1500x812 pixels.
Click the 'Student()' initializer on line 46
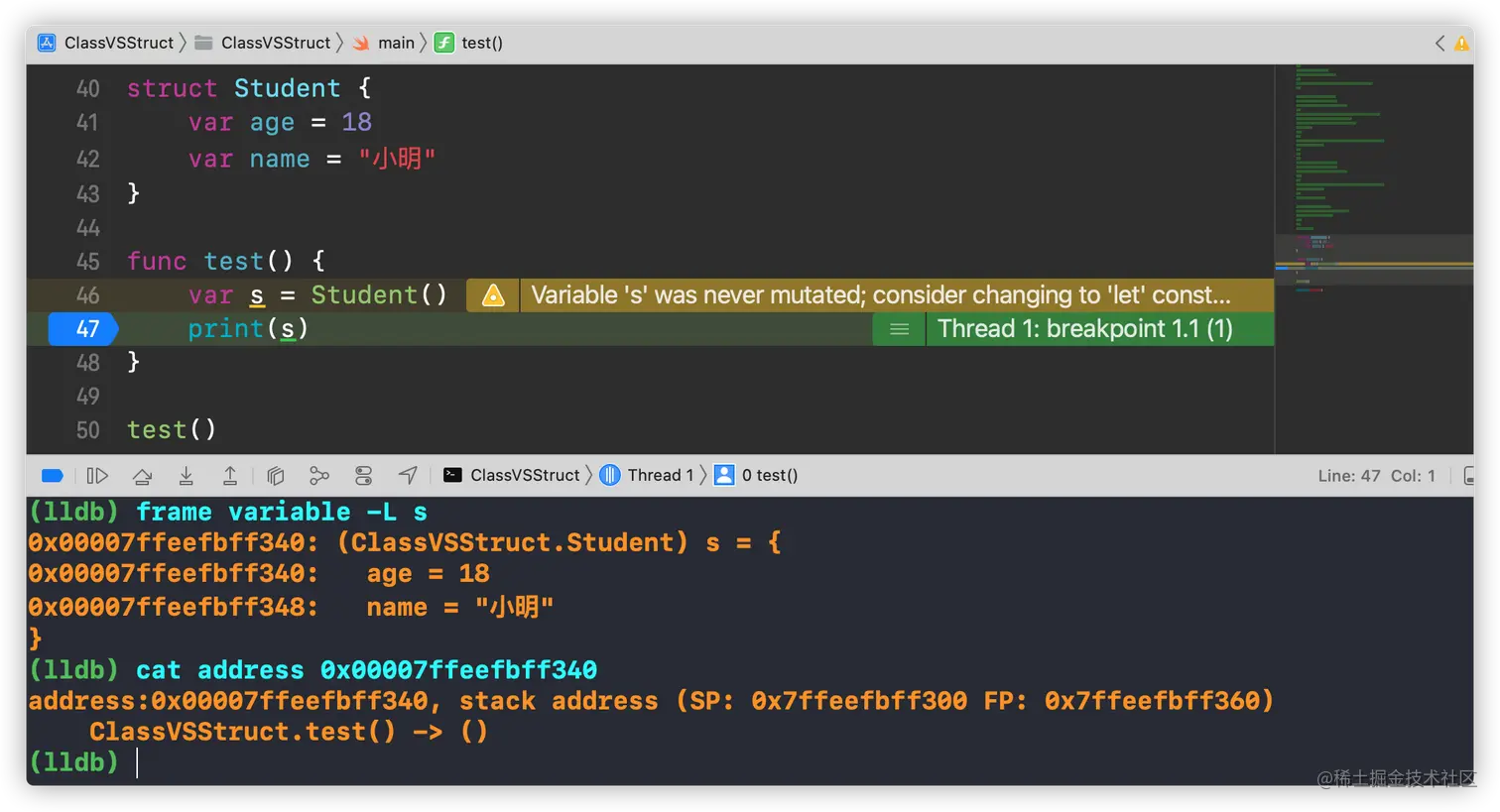[x=379, y=295]
